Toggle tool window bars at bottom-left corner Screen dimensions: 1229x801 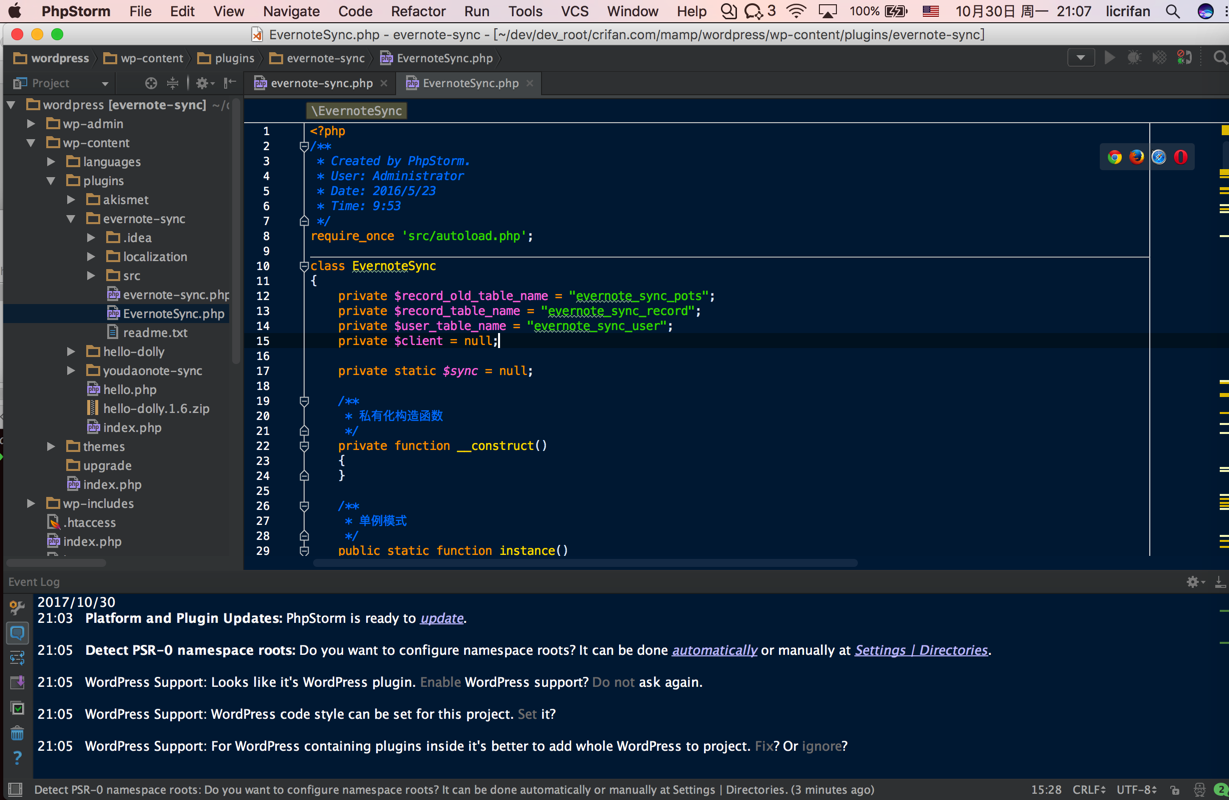pyautogui.click(x=15, y=790)
